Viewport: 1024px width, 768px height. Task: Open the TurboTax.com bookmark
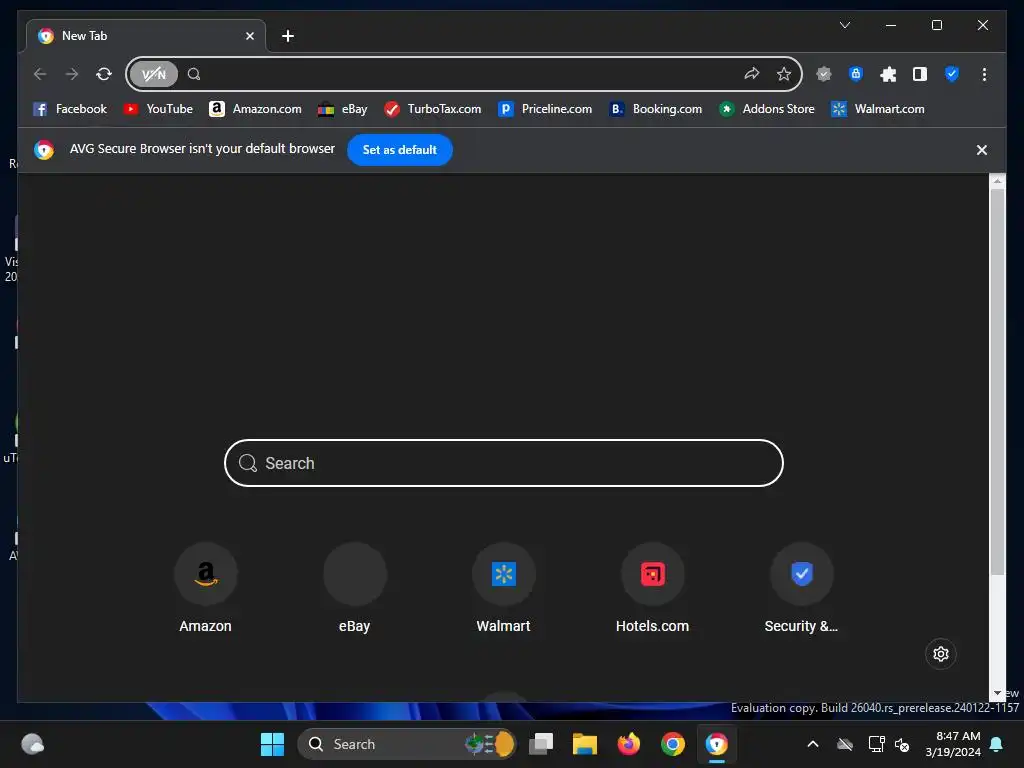point(433,109)
